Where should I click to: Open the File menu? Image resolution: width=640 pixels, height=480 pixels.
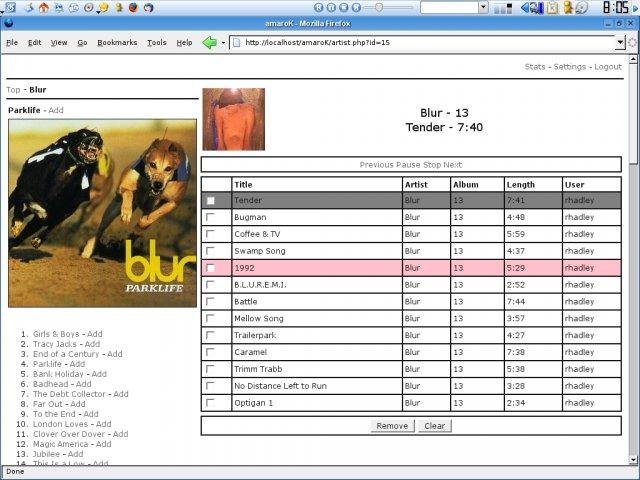12,42
